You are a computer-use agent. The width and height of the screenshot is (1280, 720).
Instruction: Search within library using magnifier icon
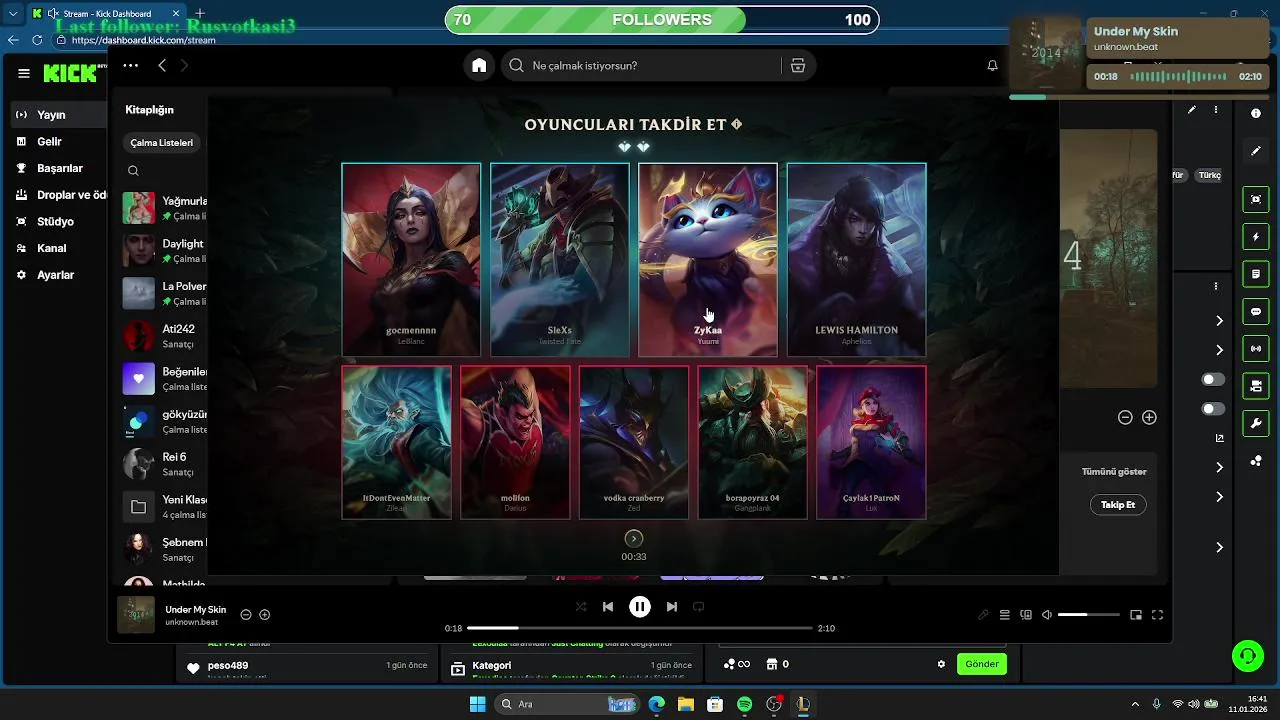tap(133, 171)
